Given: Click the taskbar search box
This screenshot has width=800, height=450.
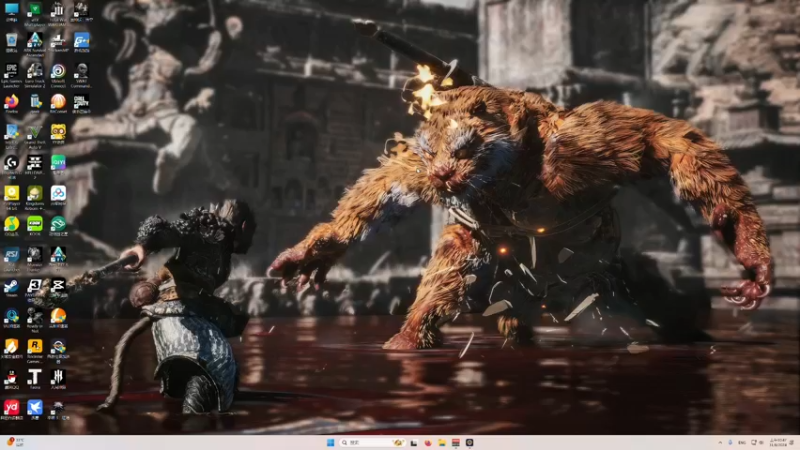Looking at the screenshot, I should [x=373, y=442].
